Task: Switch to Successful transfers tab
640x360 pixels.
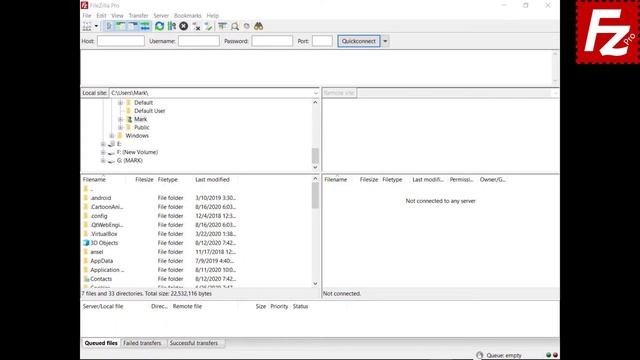Action: tap(194, 343)
